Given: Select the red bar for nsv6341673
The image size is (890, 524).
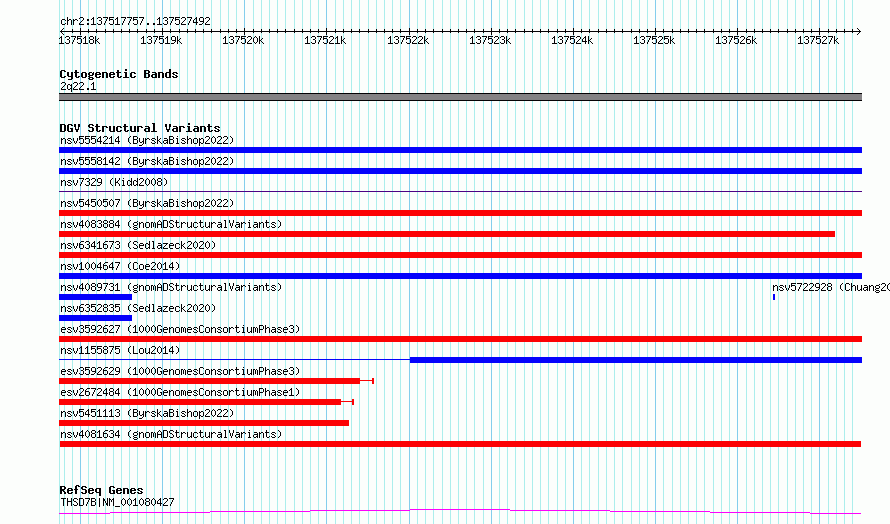Looking at the screenshot, I should pos(460,255).
